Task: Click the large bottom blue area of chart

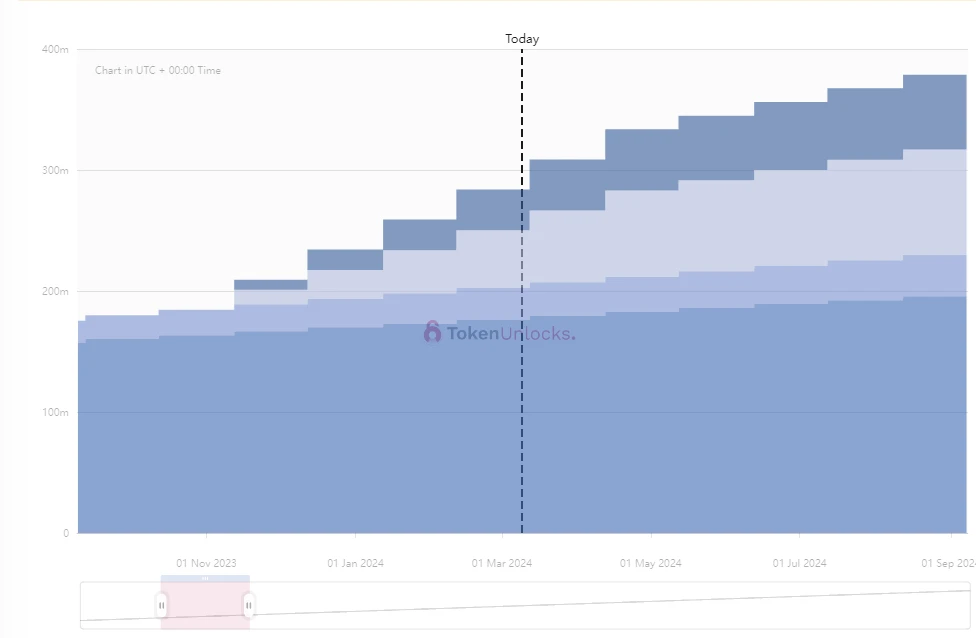Action: (x=522, y=436)
